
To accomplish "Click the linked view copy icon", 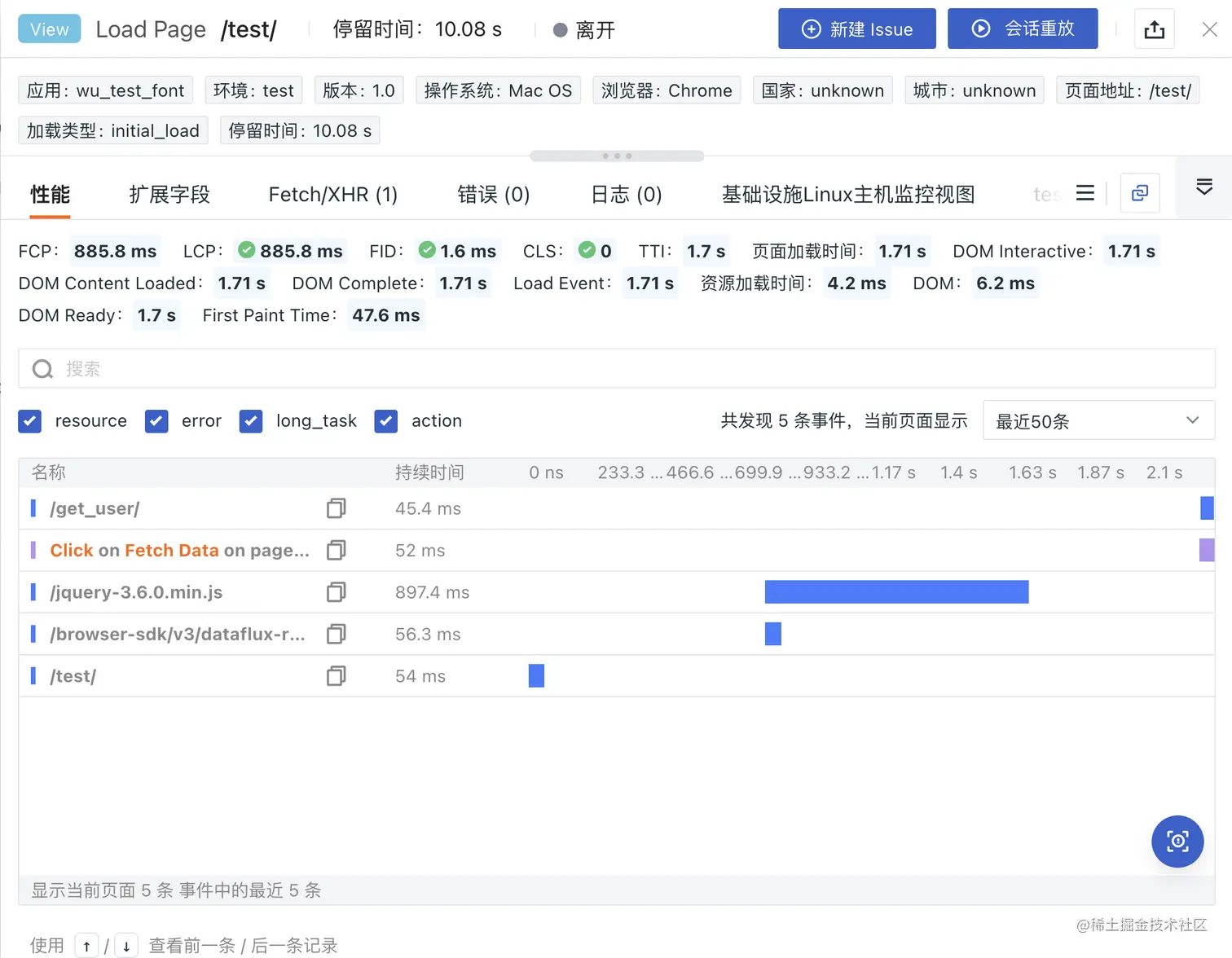I will 1140,193.
